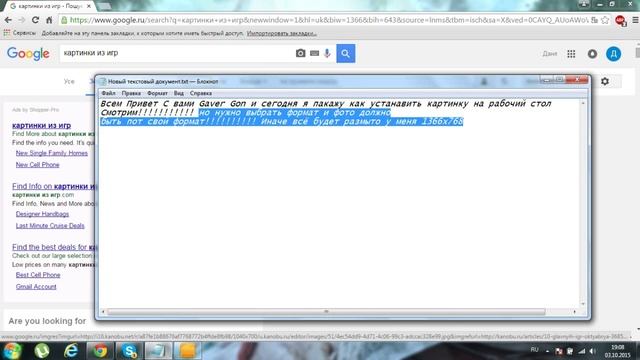Image resolution: width=640 pixels, height=360 pixels.
Task: Open Skype from the taskbar
Action: point(129,351)
